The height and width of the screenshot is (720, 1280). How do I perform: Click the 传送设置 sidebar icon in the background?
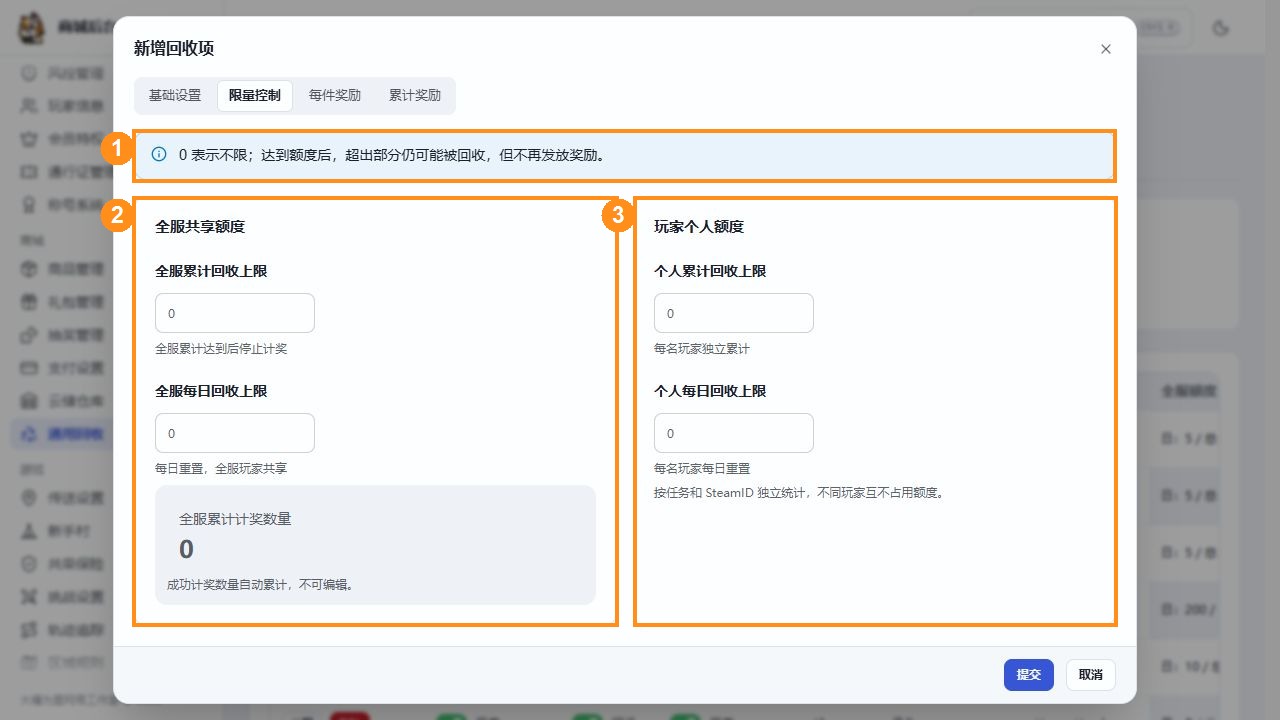29,497
